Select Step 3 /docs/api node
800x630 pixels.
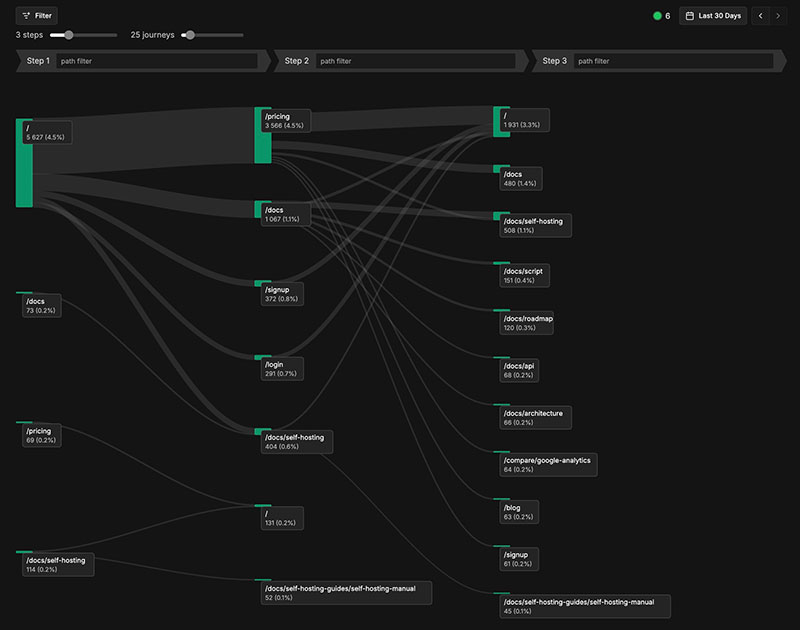pos(519,370)
